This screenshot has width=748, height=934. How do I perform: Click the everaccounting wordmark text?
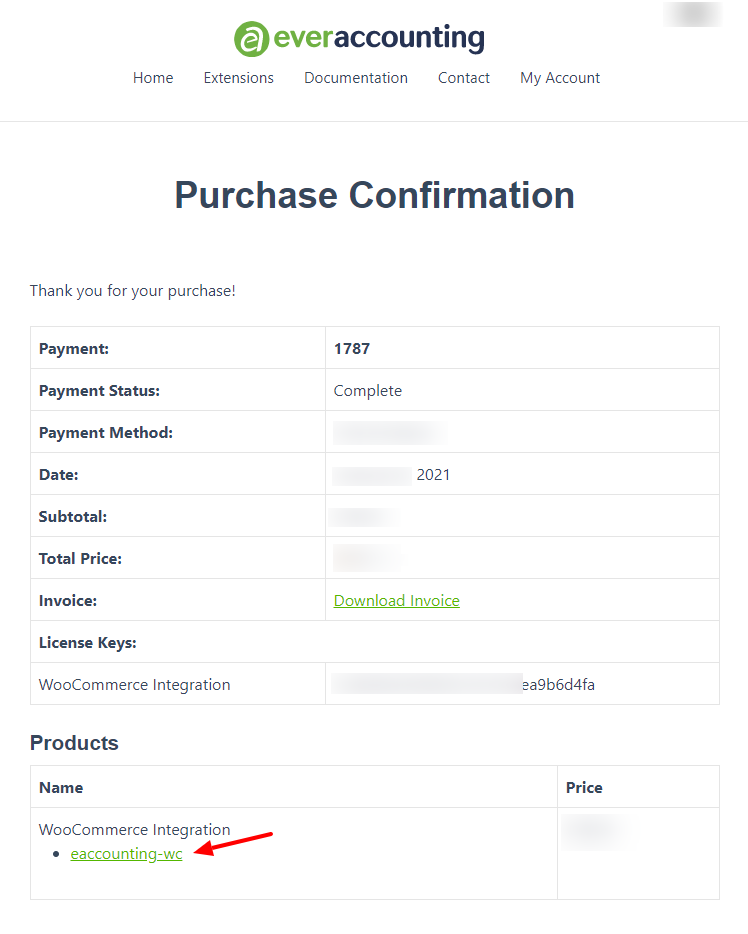(379, 38)
